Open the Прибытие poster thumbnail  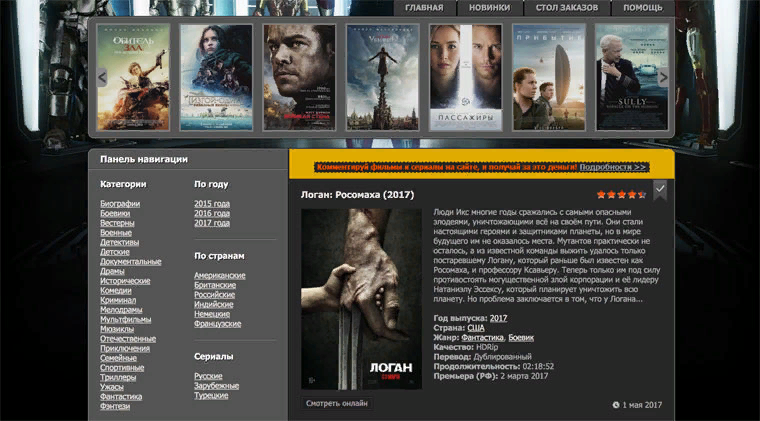pyautogui.click(x=549, y=78)
